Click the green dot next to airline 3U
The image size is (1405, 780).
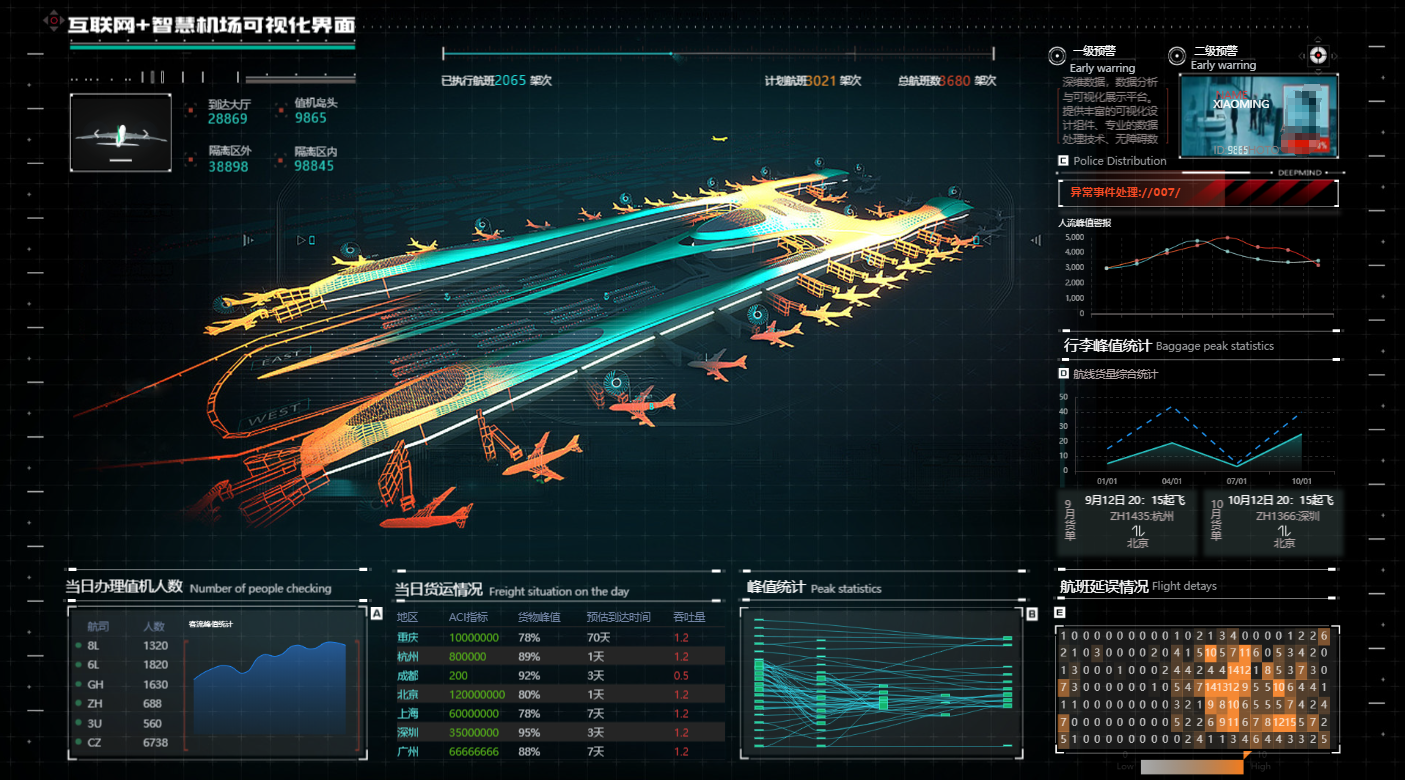pos(77,724)
